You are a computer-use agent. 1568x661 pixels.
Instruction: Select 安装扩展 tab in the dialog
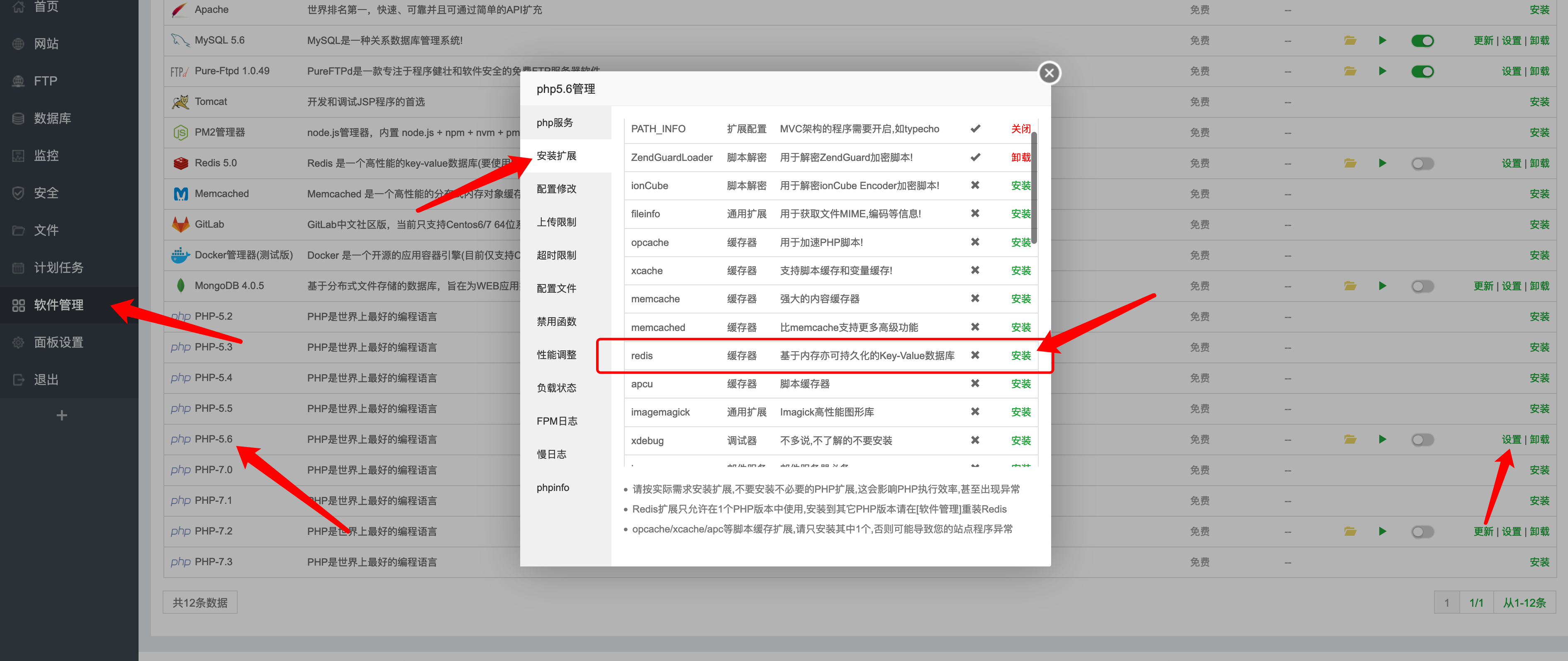coord(565,156)
